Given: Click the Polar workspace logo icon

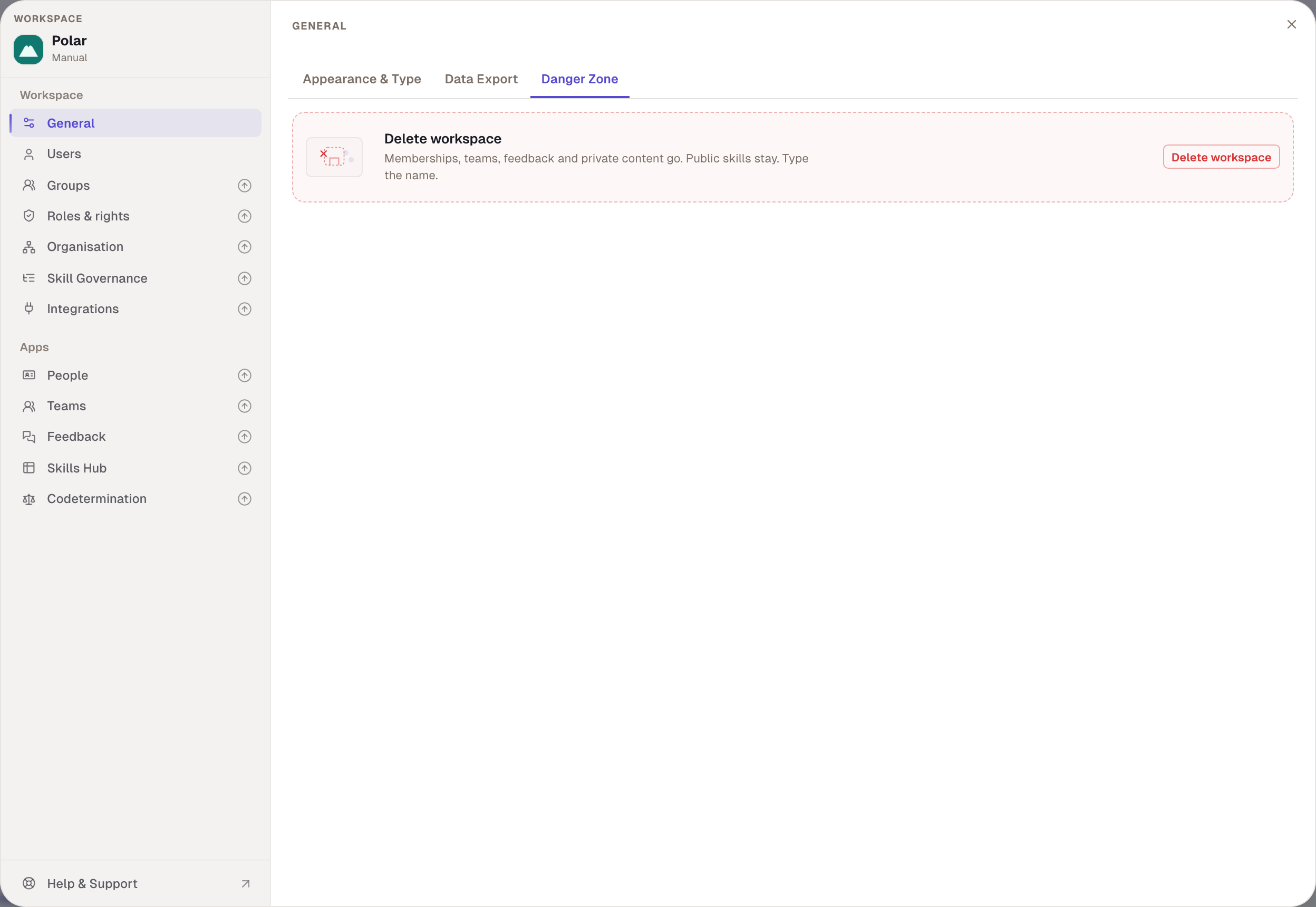Looking at the screenshot, I should [x=28, y=50].
